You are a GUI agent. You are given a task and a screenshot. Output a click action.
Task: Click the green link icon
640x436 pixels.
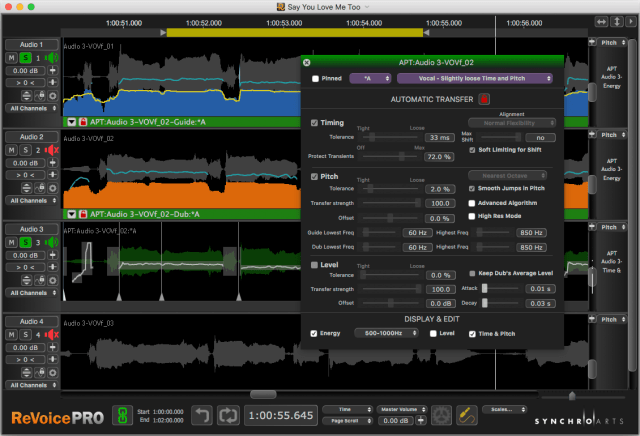click(x=122, y=416)
